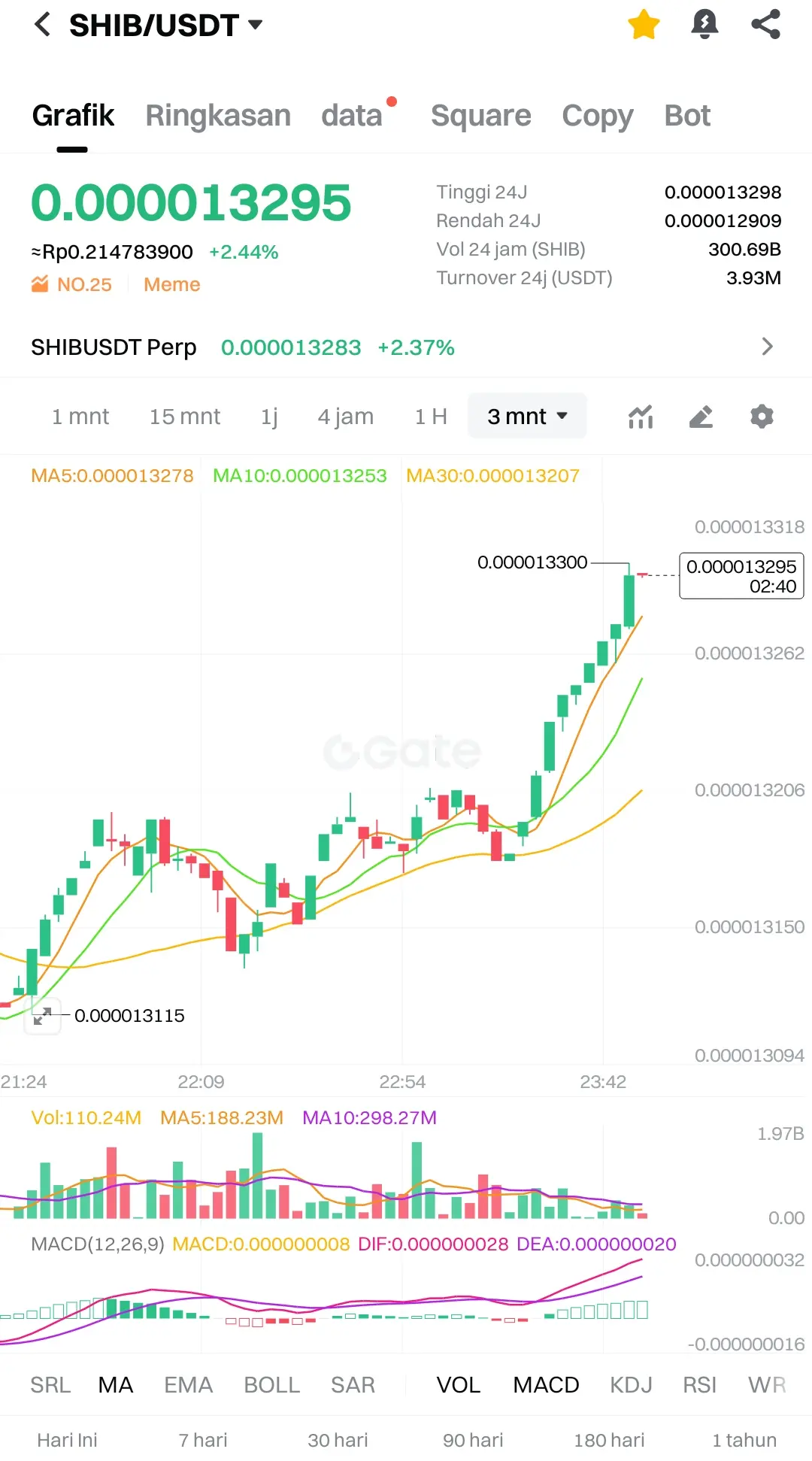This screenshot has width=812, height=1461.
Task: Tap the back arrow icon
Action: (x=43, y=25)
